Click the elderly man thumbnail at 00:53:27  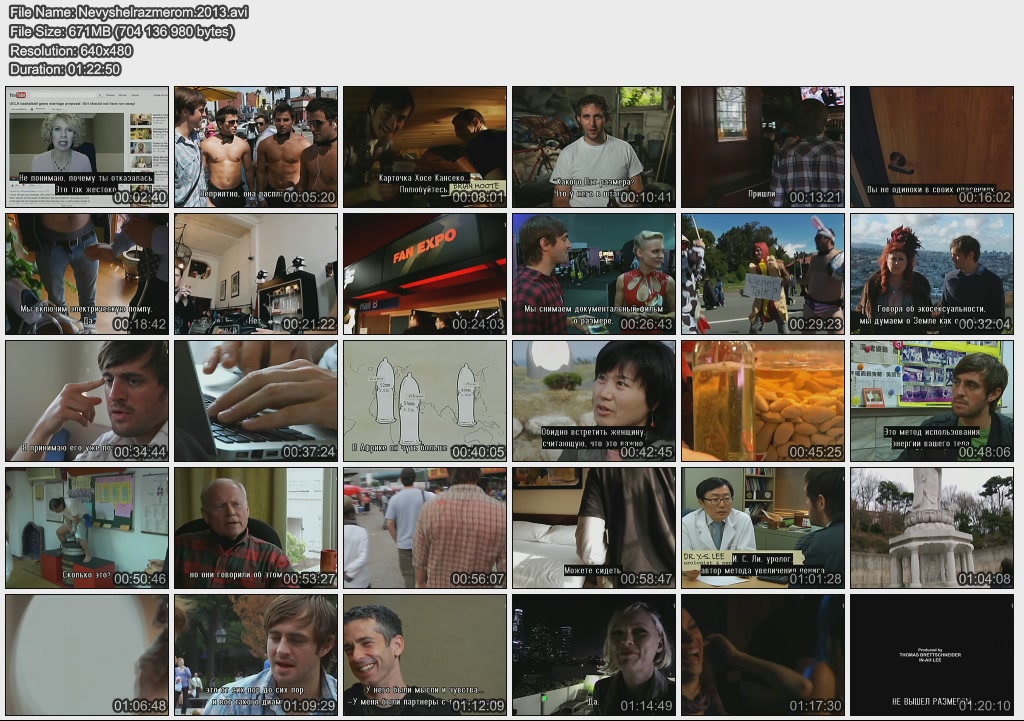[256, 528]
